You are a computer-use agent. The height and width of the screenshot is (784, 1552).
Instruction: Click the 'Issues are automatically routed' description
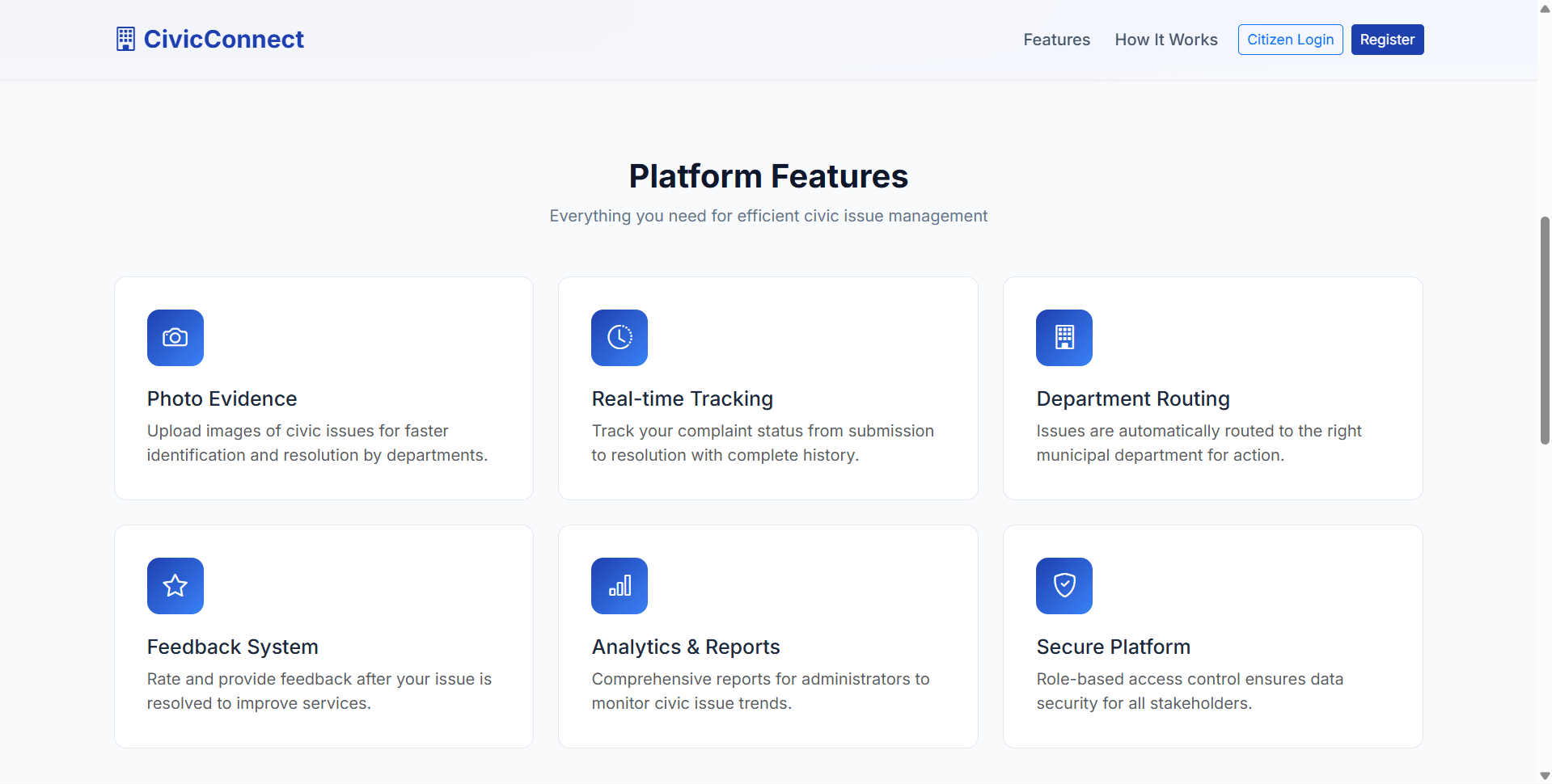1199,443
